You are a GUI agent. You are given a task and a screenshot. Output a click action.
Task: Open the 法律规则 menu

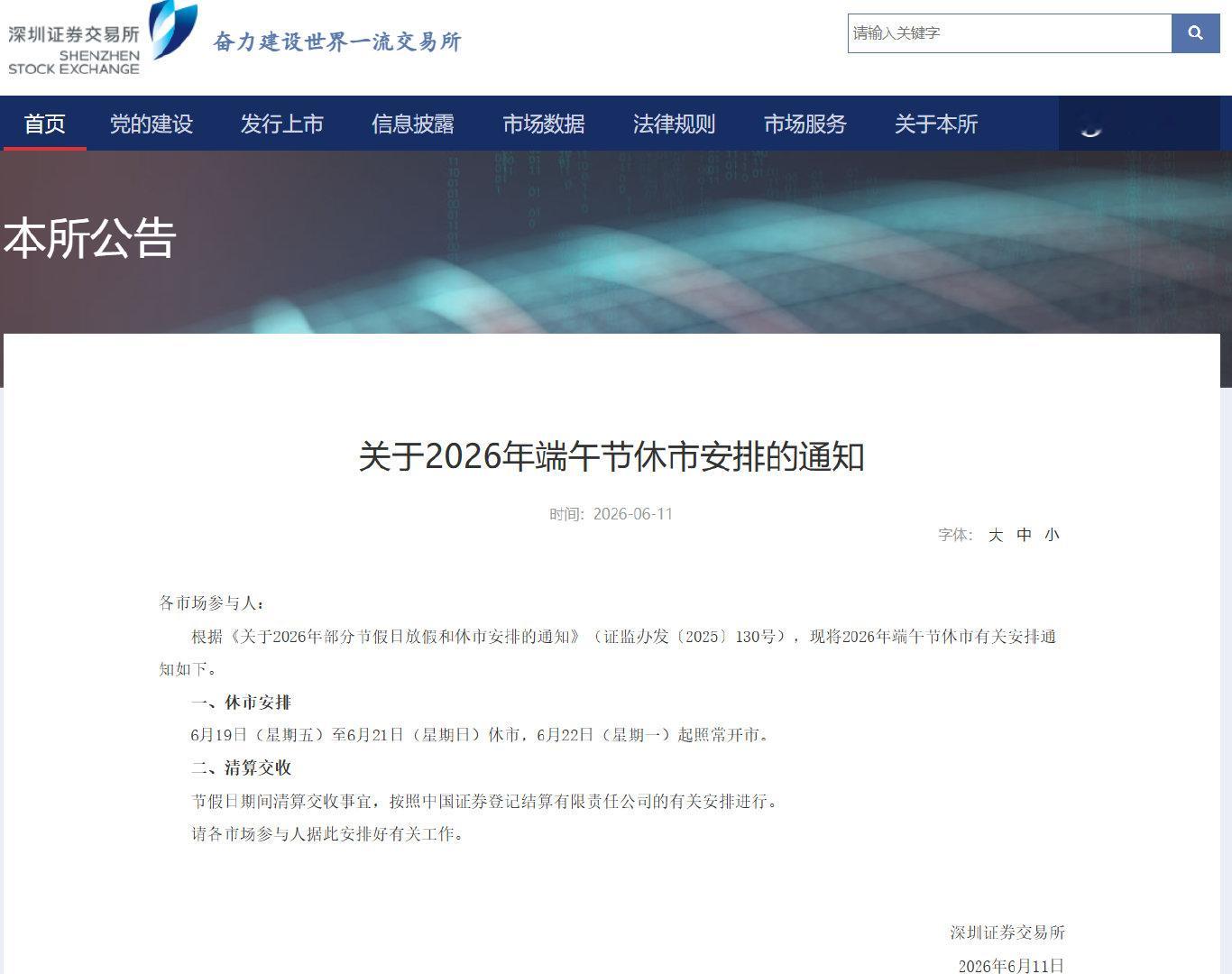pyautogui.click(x=675, y=124)
